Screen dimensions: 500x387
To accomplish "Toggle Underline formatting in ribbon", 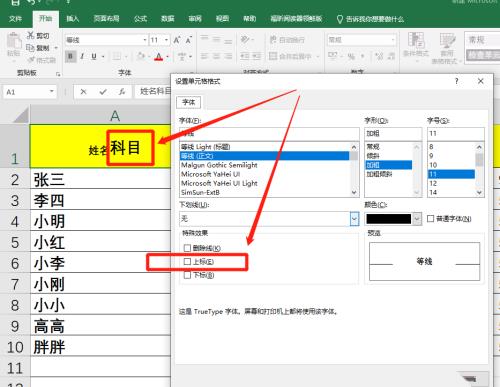I will coord(94,56).
